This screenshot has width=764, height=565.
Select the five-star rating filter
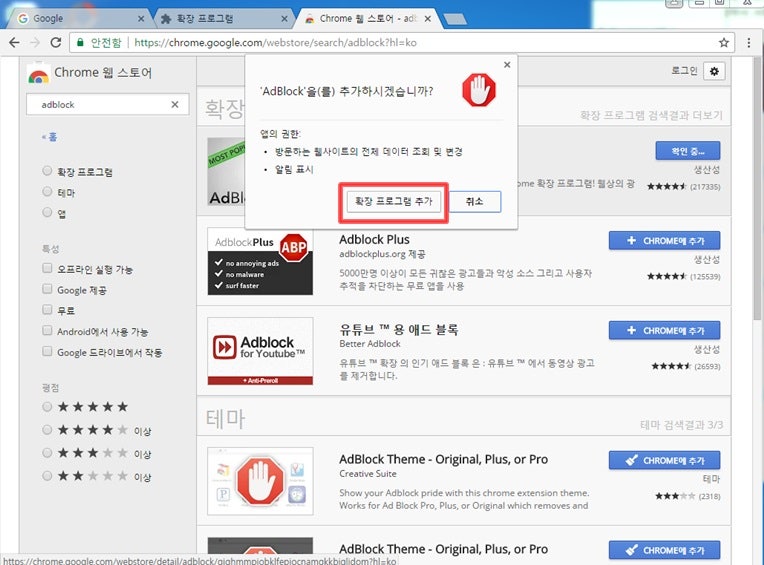coord(47,407)
